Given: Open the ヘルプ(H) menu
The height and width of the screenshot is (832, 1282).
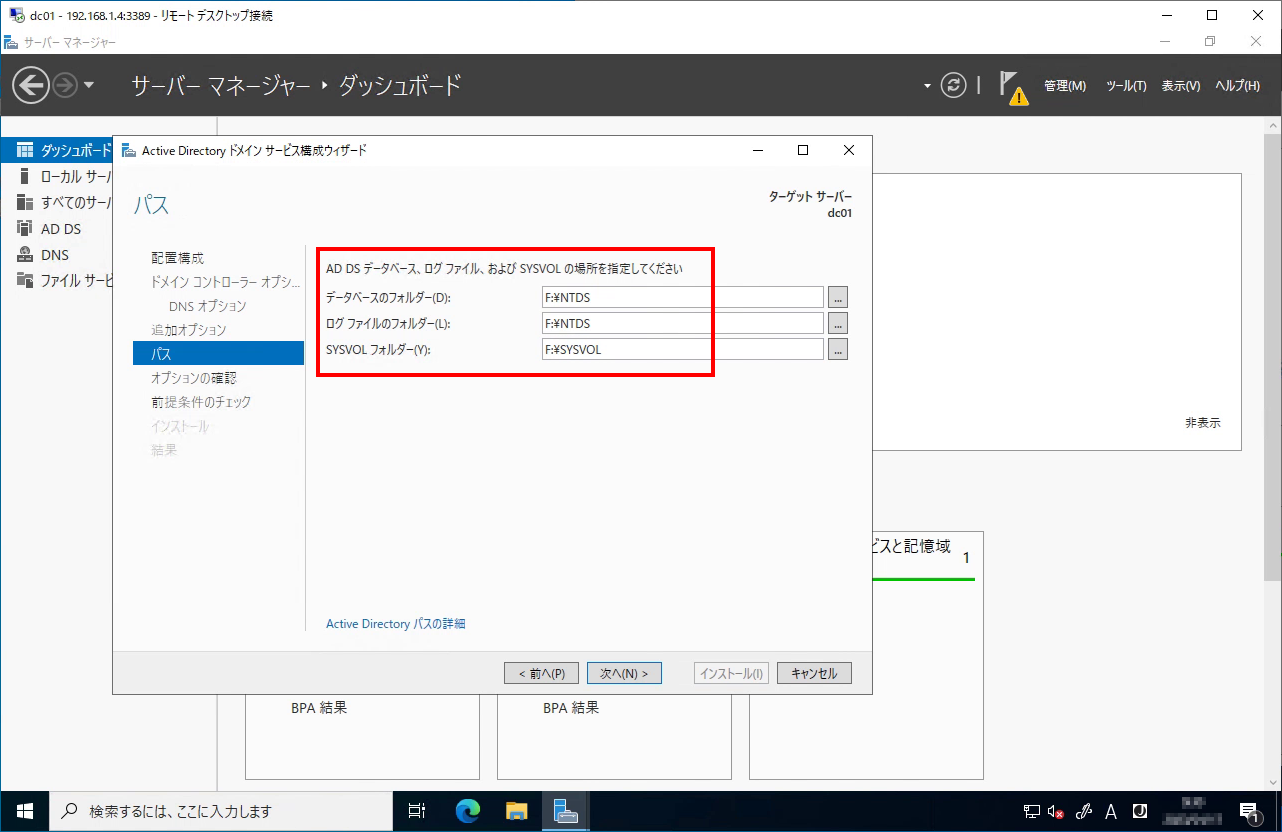Looking at the screenshot, I should (x=1237, y=86).
